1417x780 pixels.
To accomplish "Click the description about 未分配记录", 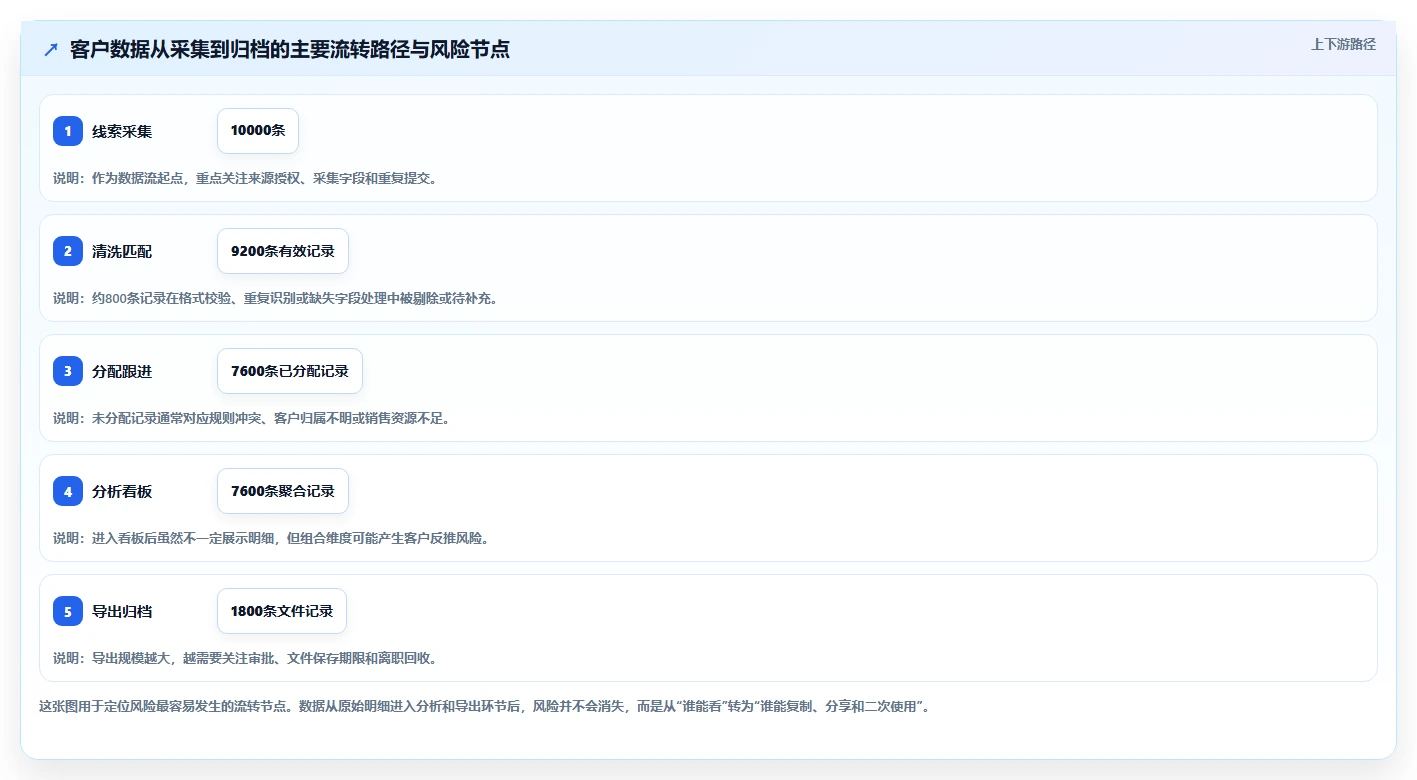I will [252, 418].
